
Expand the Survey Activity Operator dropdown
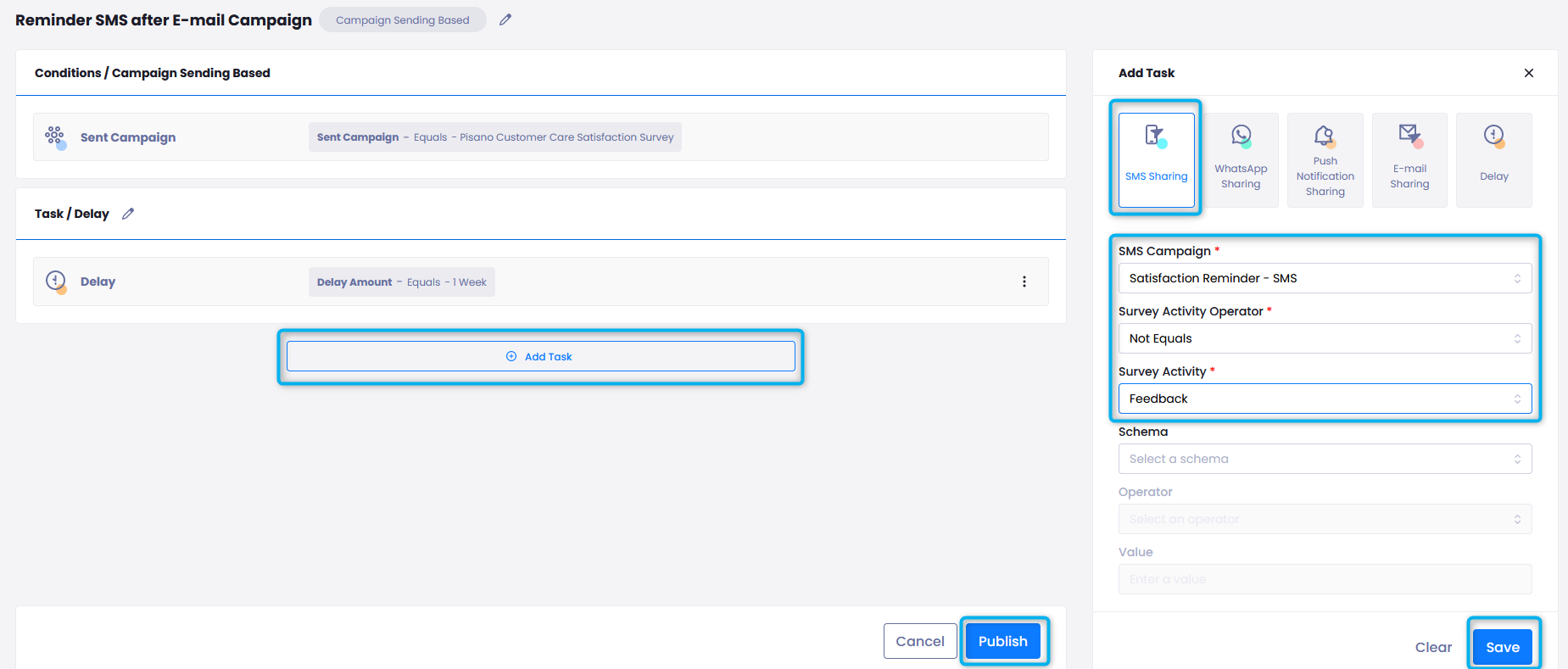(1325, 338)
